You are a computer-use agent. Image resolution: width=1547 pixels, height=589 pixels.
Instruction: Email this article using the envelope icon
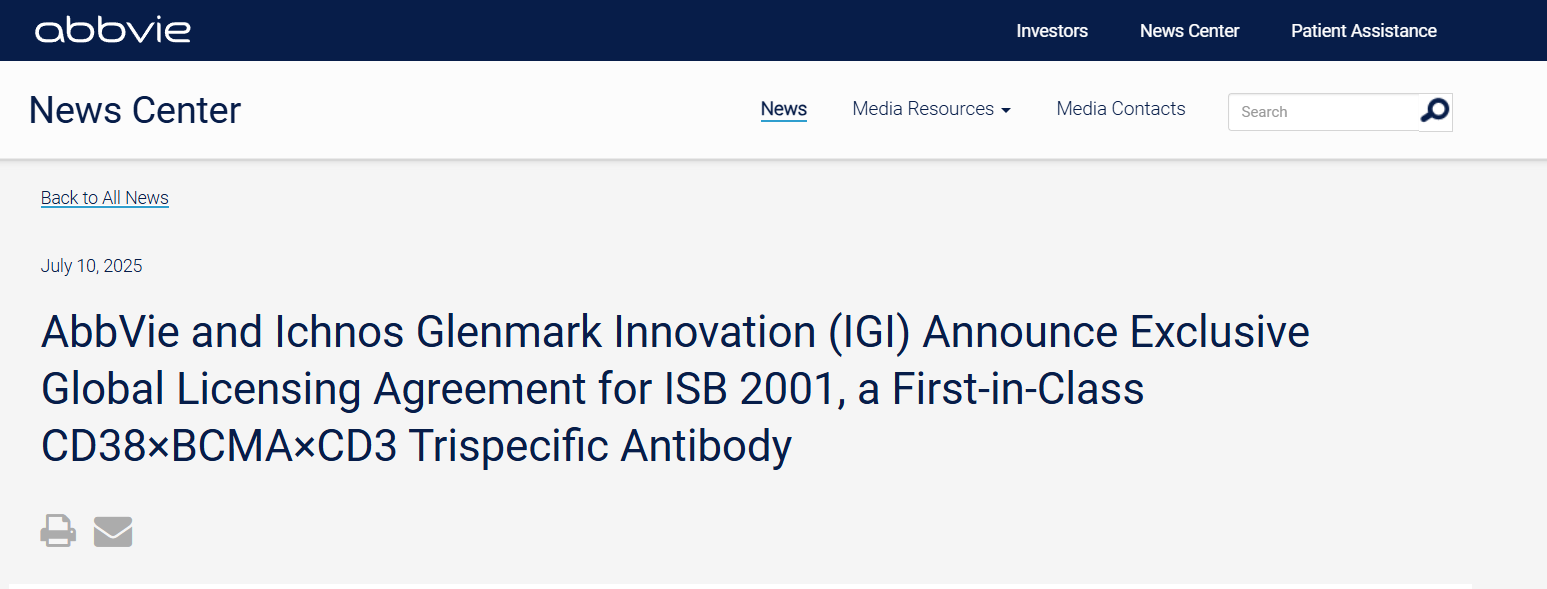pyautogui.click(x=113, y=531)
